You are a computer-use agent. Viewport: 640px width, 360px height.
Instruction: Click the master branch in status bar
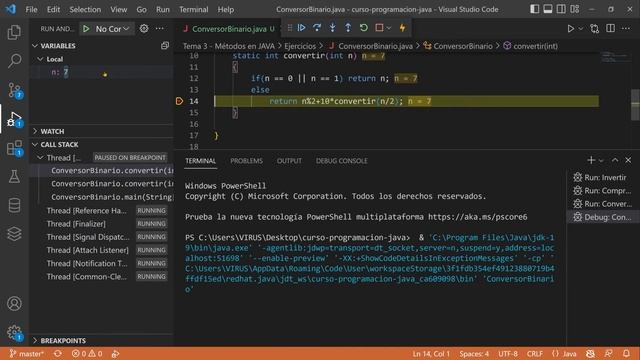click(x=26, y=353)
